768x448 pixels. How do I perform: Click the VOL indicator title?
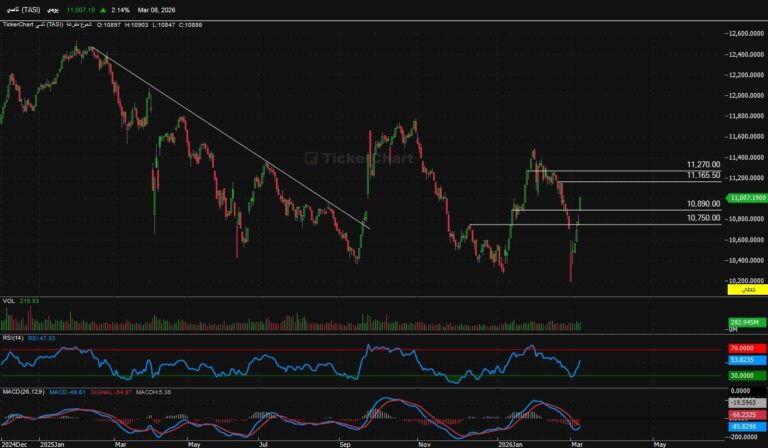pos(8,300)
